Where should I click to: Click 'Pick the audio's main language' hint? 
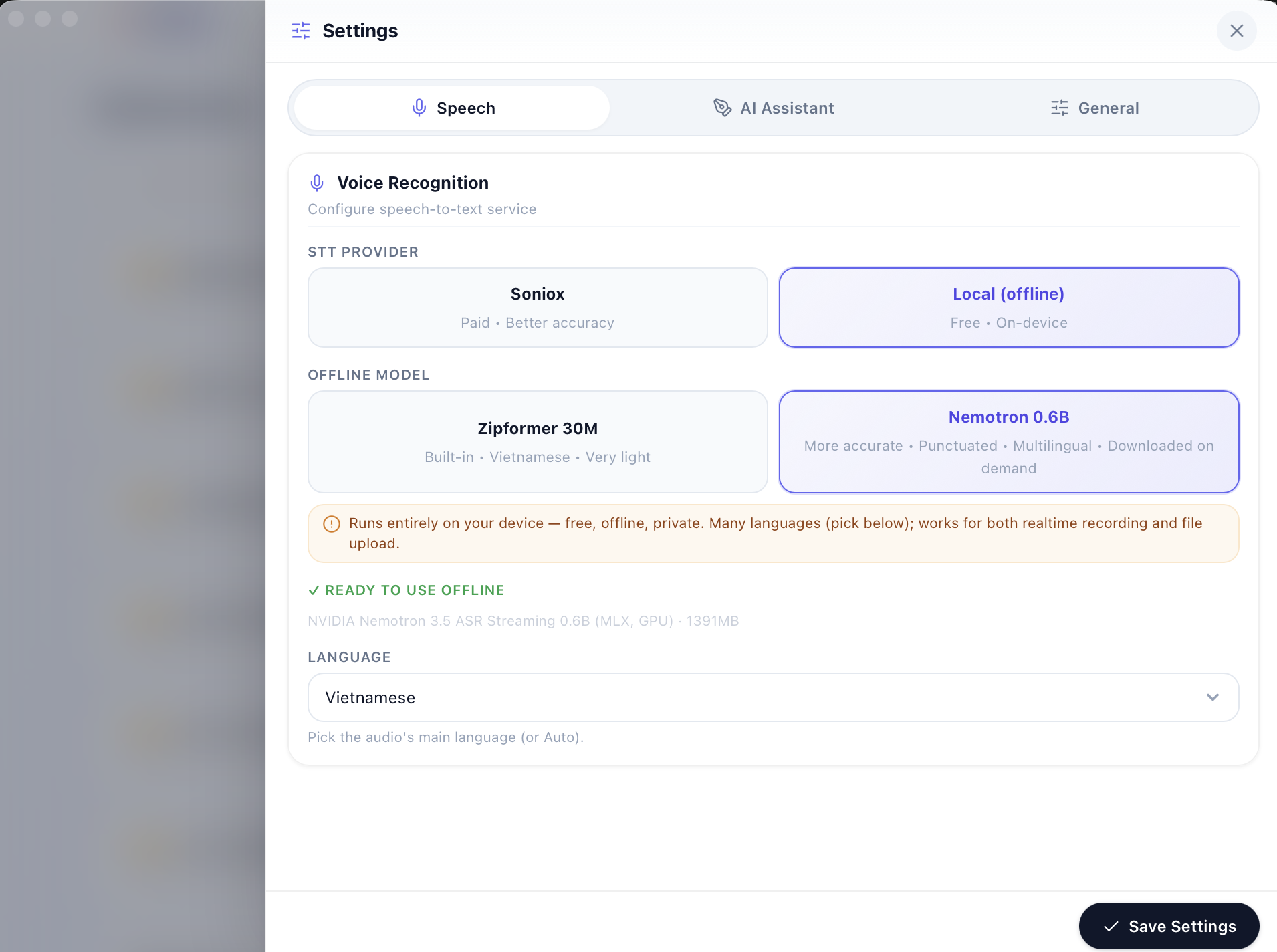446,737
